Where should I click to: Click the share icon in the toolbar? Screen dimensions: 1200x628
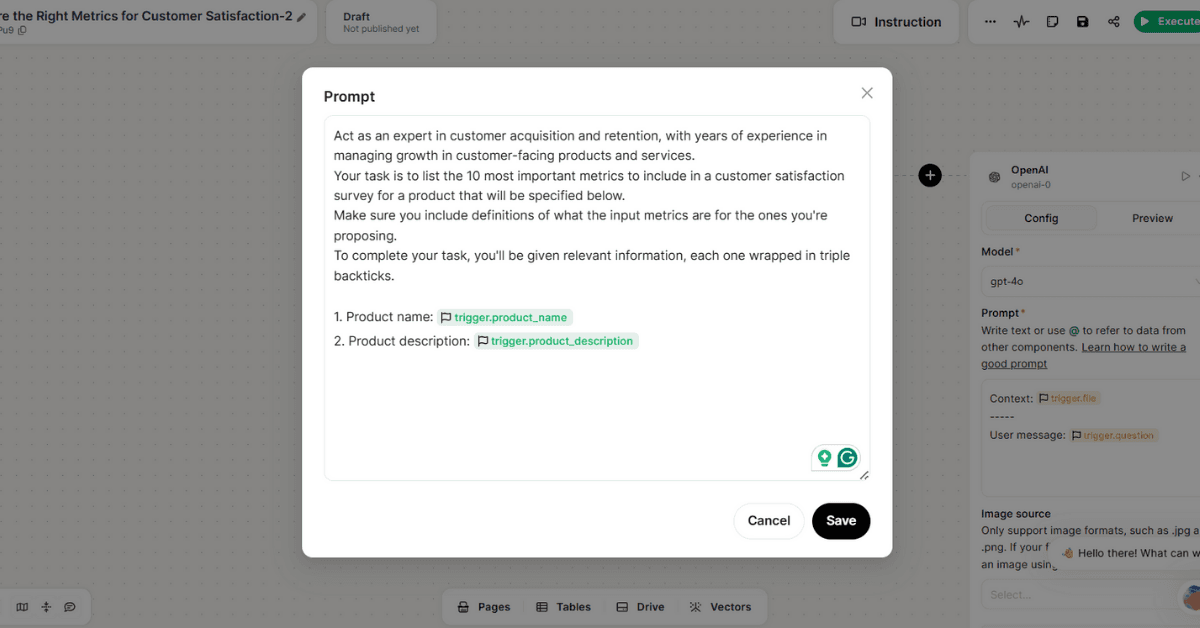pos(1114,22)
